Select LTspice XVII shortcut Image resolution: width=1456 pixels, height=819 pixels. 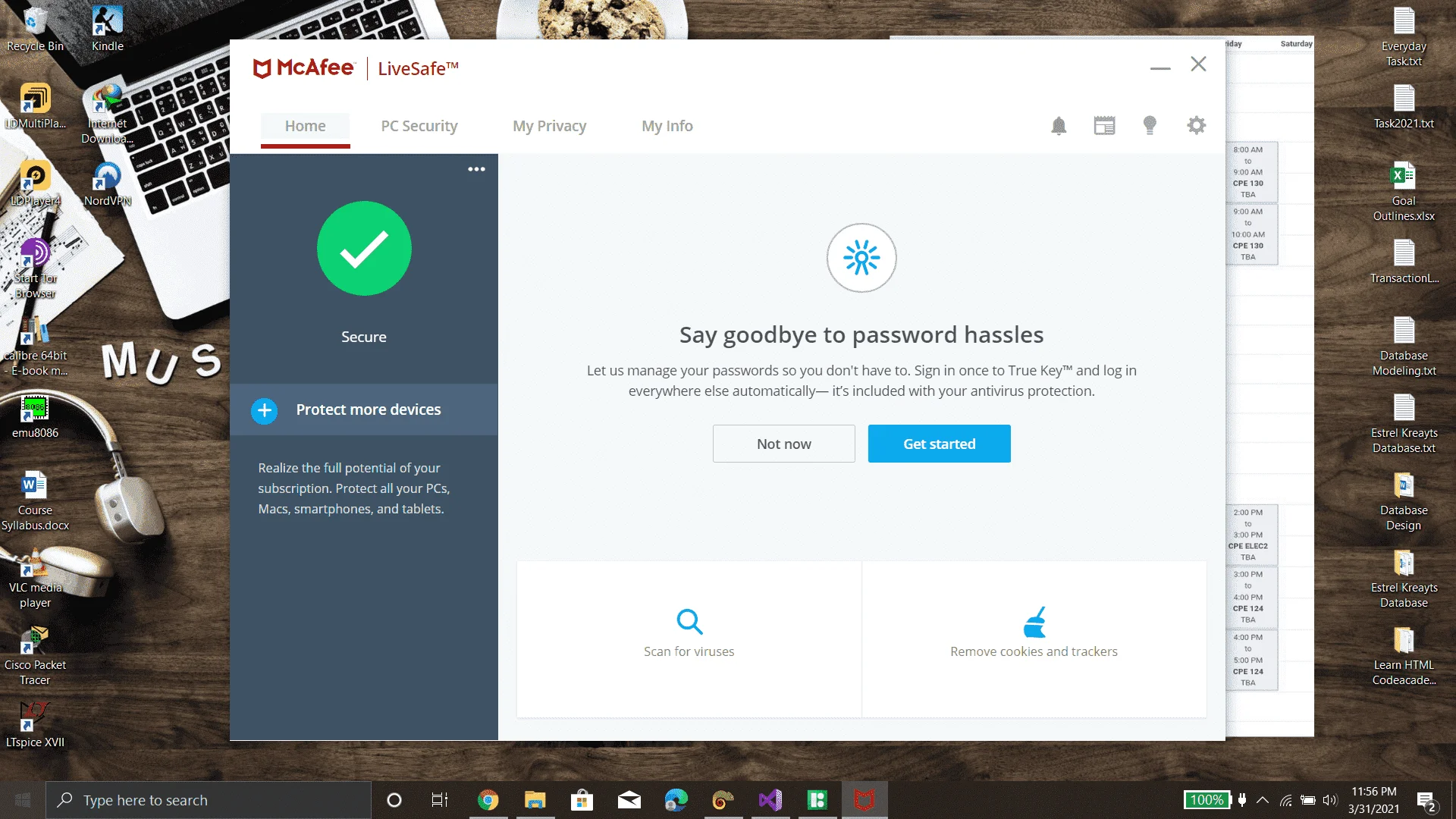coord(35,726)
